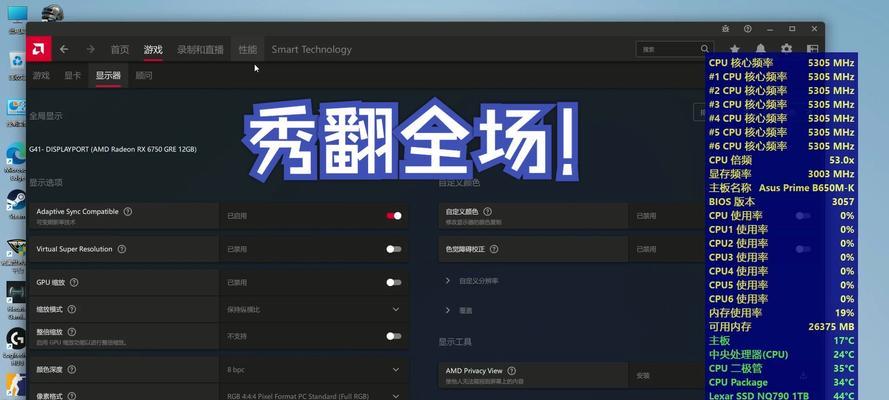Click the 显存频率 3003 MHz overlay row
The image size is (889, 400).
(781, 174)
